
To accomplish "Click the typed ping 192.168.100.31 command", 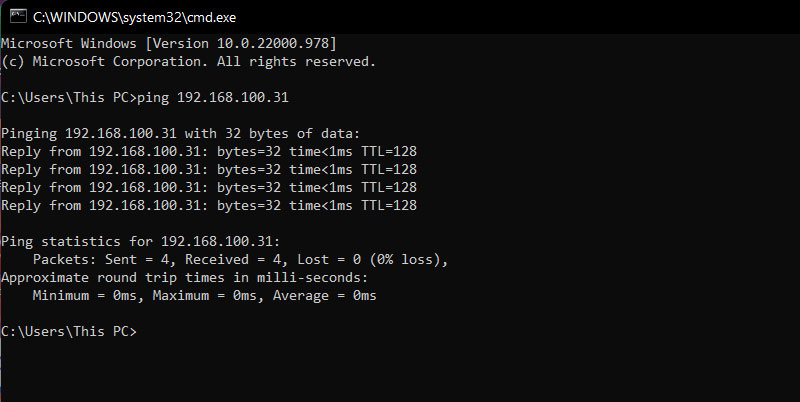I will [x=213, y=97].
